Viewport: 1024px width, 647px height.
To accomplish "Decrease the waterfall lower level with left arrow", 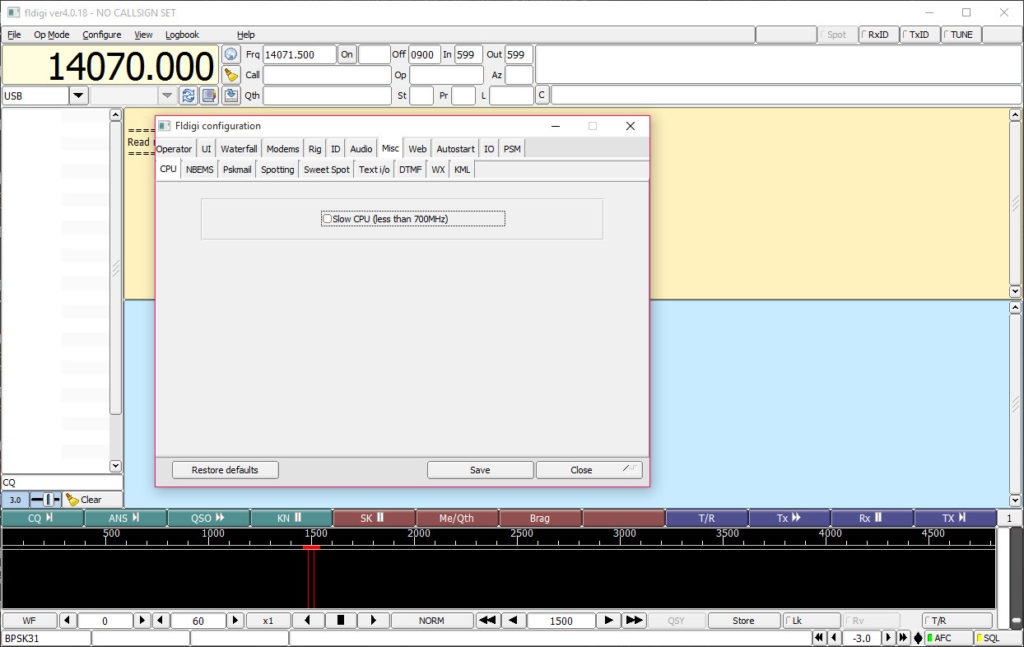I will point(67,620).
